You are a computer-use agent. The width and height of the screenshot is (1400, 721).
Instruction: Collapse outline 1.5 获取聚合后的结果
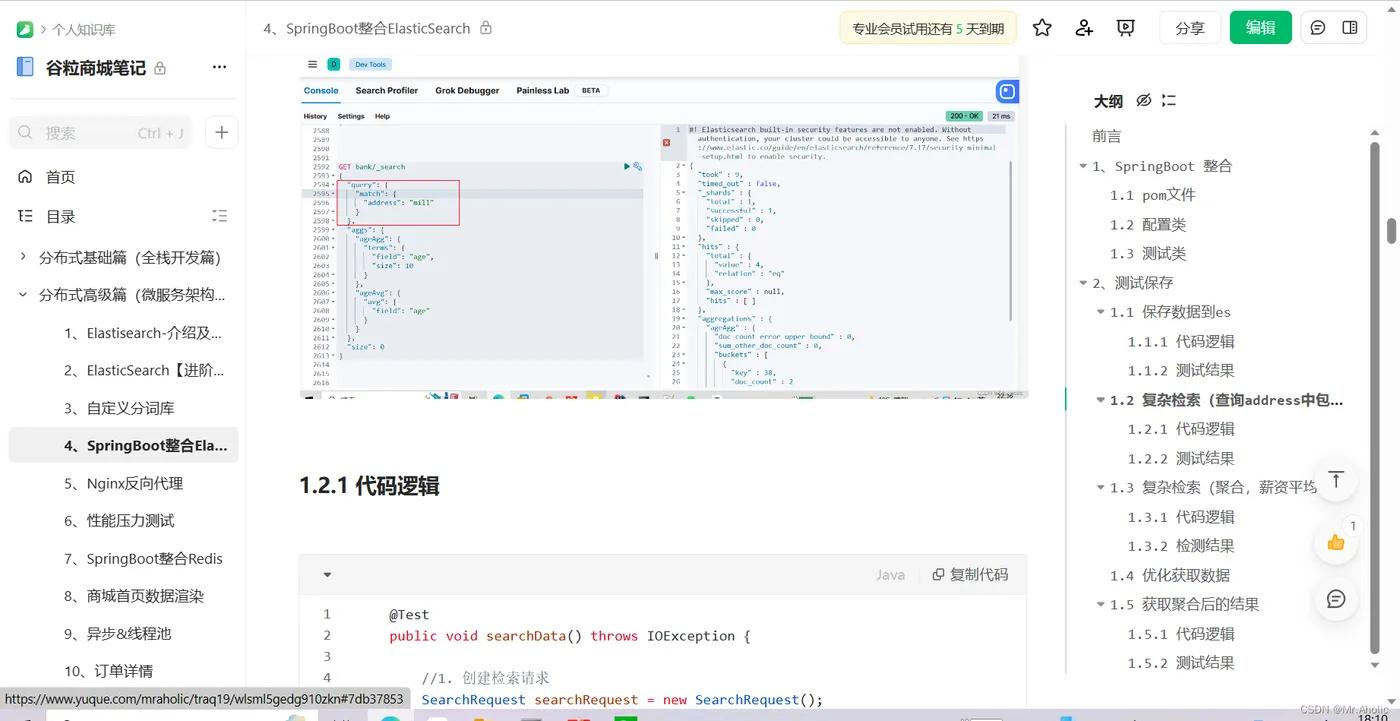1101,605
